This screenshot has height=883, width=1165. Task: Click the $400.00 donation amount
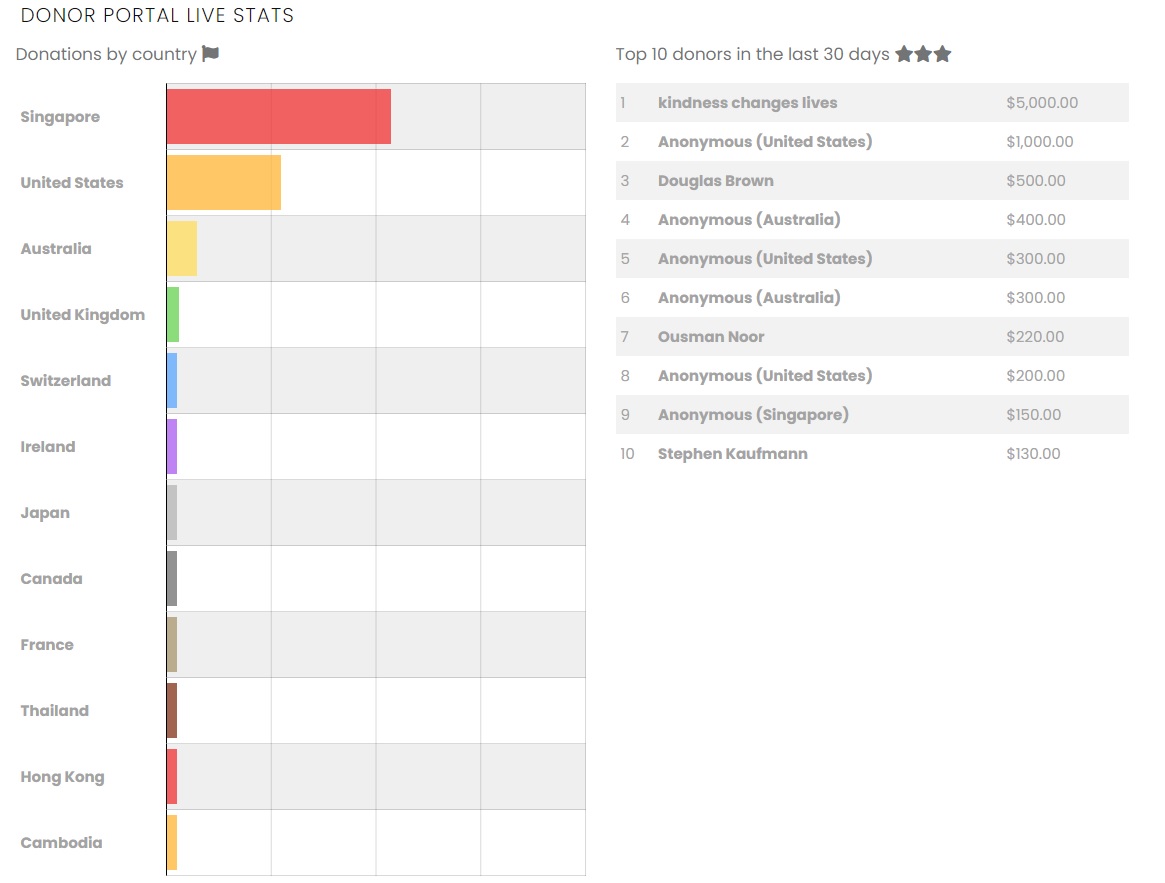tap(1036, 219)
